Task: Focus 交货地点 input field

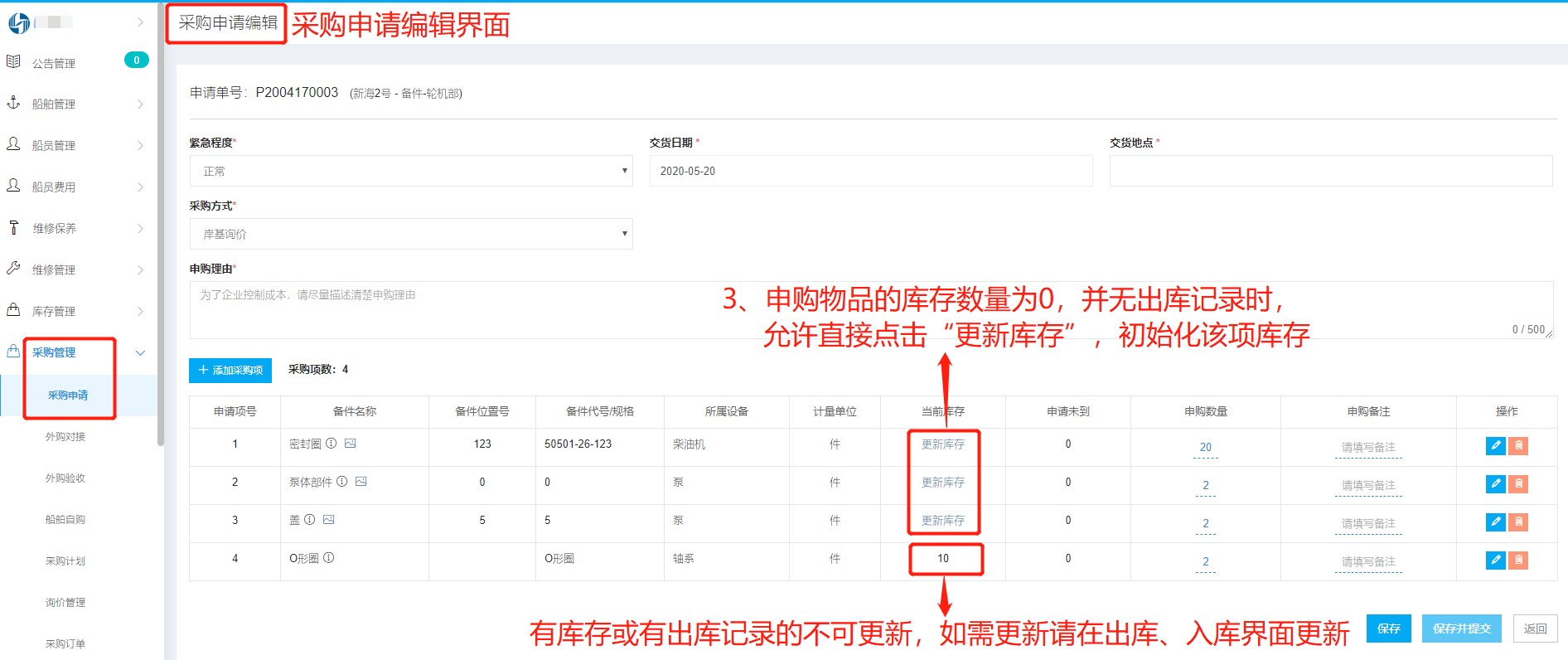Action: (1331, 171)
